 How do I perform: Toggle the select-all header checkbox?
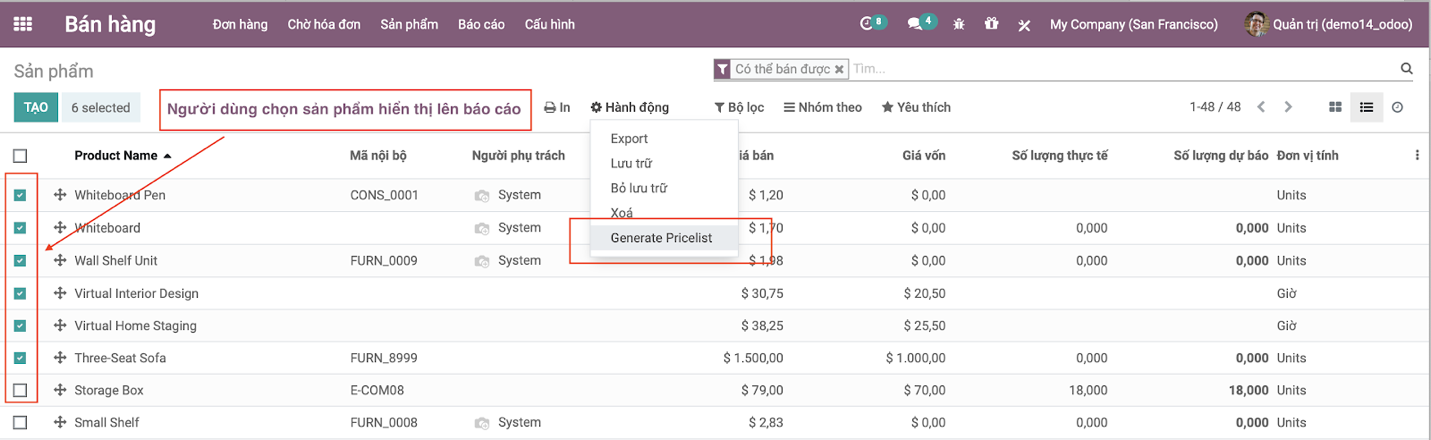point(20,155)
